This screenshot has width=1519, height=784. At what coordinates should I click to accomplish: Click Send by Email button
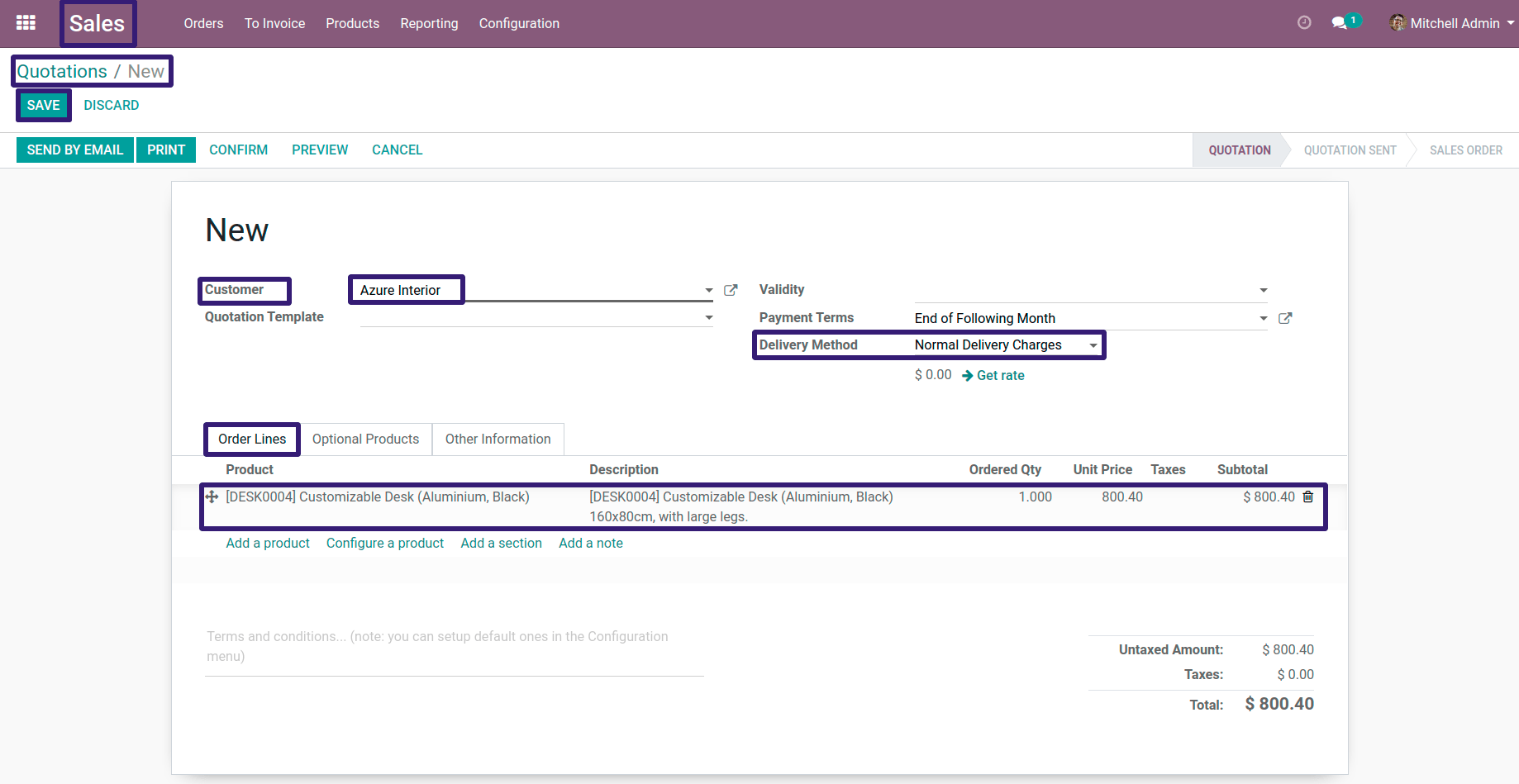pos(74,150)
